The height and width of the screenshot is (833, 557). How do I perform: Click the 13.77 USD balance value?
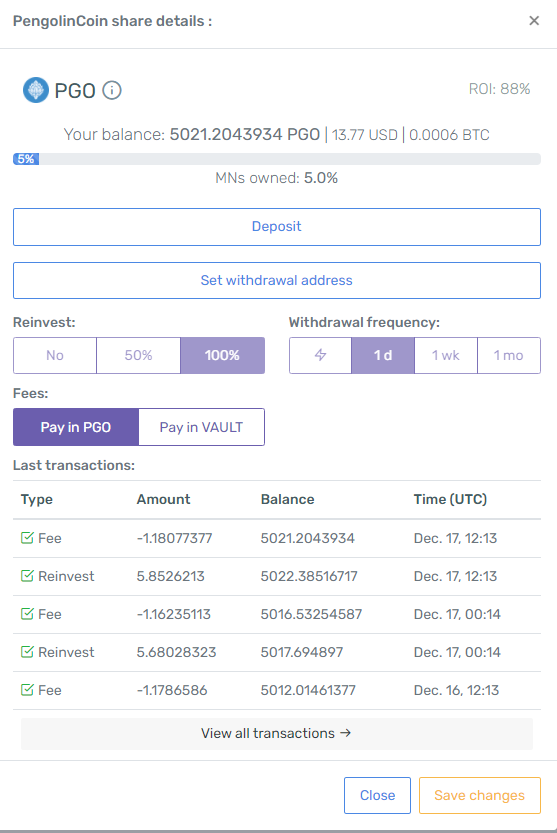[365, 135]
